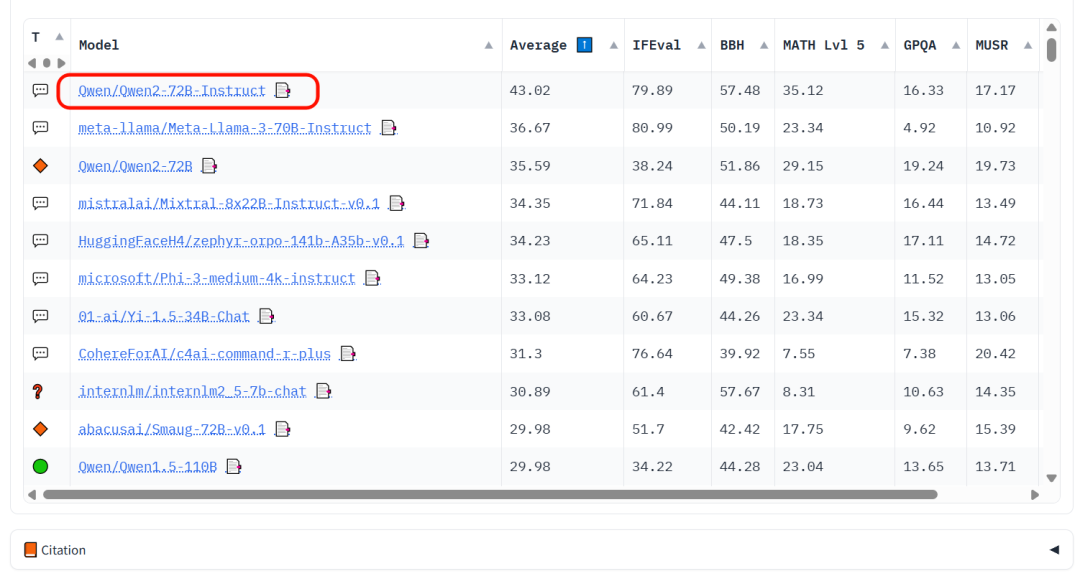
Task: Click the IFEval value 80.99
Action: [652, 128]
